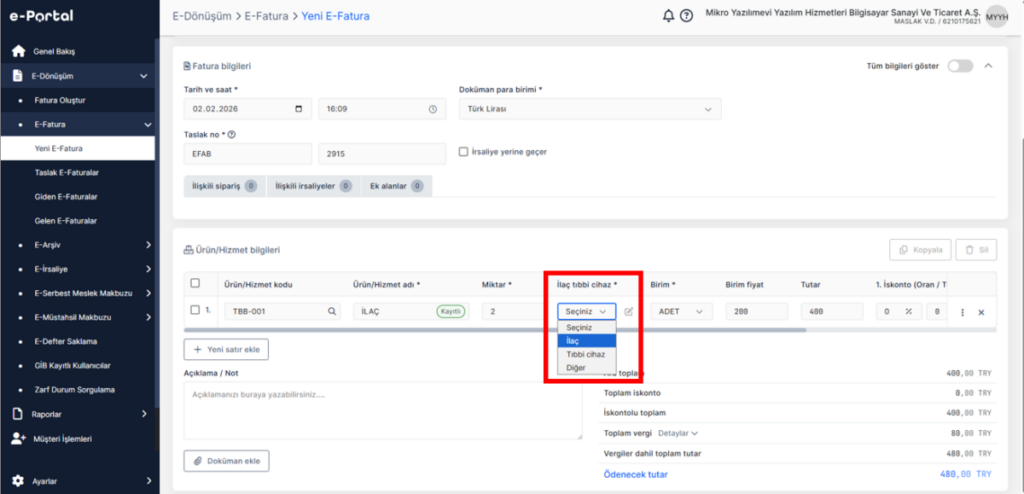This screenshot has height=494, width=1024.
Task: Click the Doküman ekle button
Action: pyautogui.click(x=226, y=461)
